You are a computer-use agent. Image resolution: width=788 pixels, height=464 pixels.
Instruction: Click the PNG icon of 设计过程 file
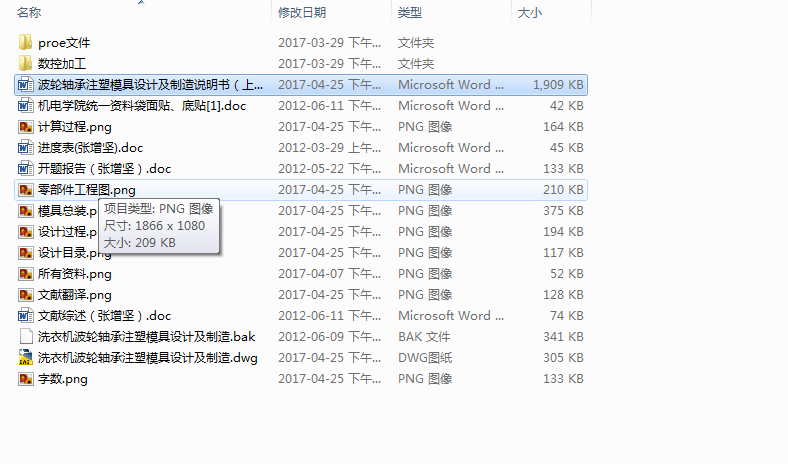tap(26, 232)
